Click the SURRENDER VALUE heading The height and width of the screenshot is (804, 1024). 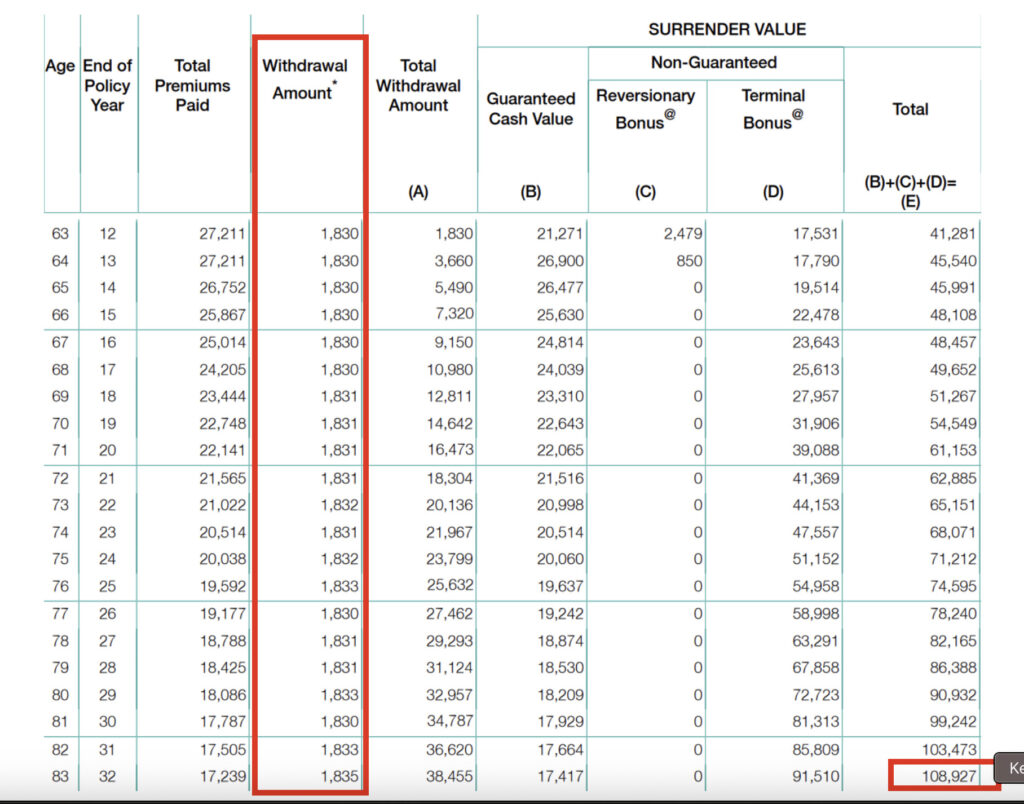tap(726, 29)
